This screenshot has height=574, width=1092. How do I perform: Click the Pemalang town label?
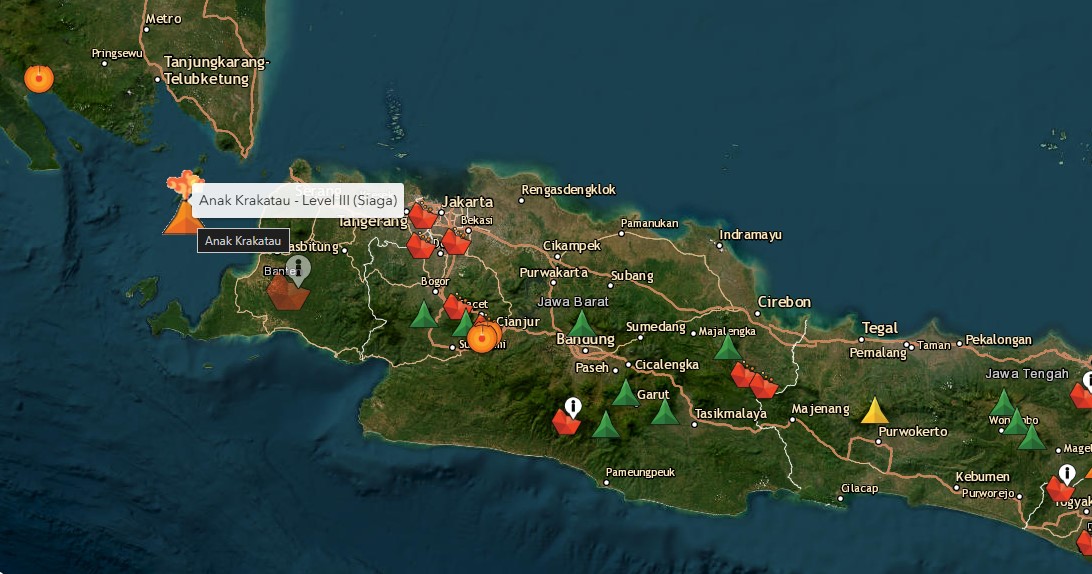pos(878,353)
